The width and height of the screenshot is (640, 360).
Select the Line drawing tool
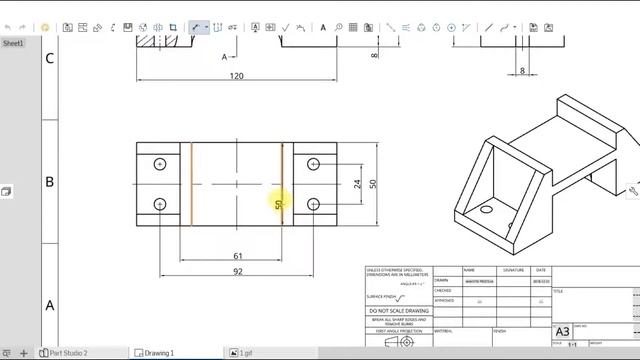489,27
